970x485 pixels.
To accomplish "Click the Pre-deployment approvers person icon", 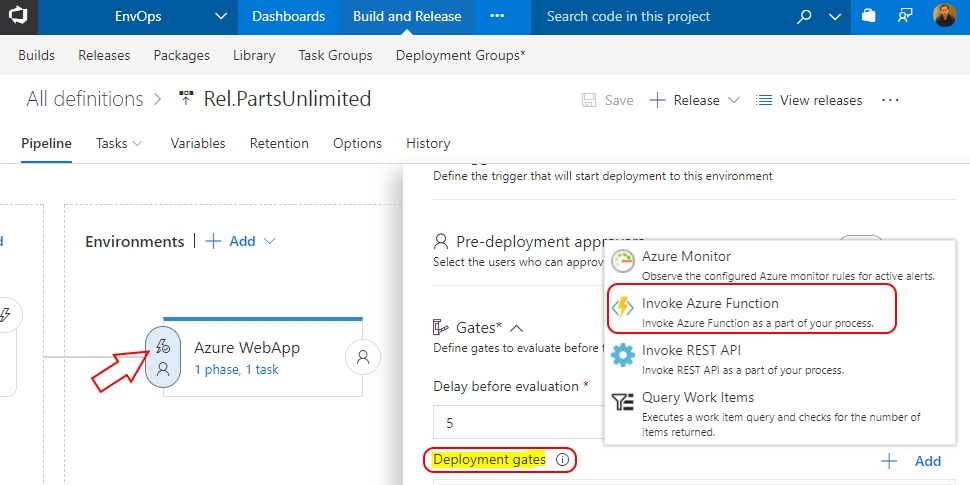I will point(441,241).
